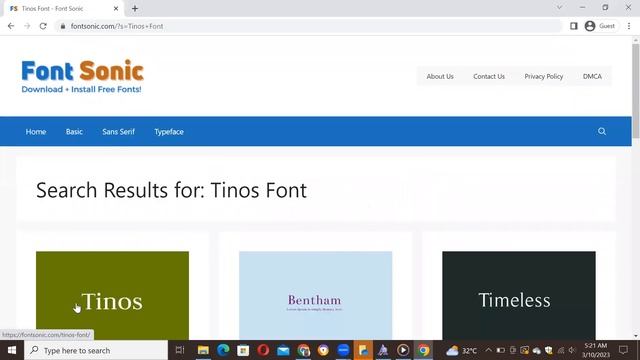Viewport: 640px width, 360px height.
Task: Click the 'Search Results for: Tinos Font' heading
Action: (171, 190)
